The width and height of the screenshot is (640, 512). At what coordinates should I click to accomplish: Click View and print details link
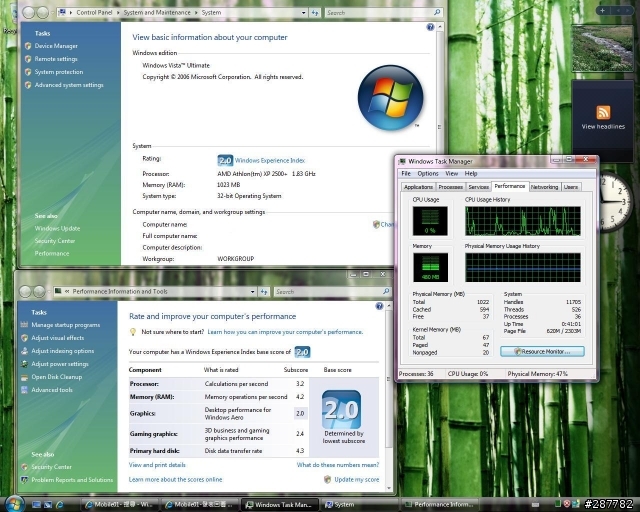pos(157,465)
